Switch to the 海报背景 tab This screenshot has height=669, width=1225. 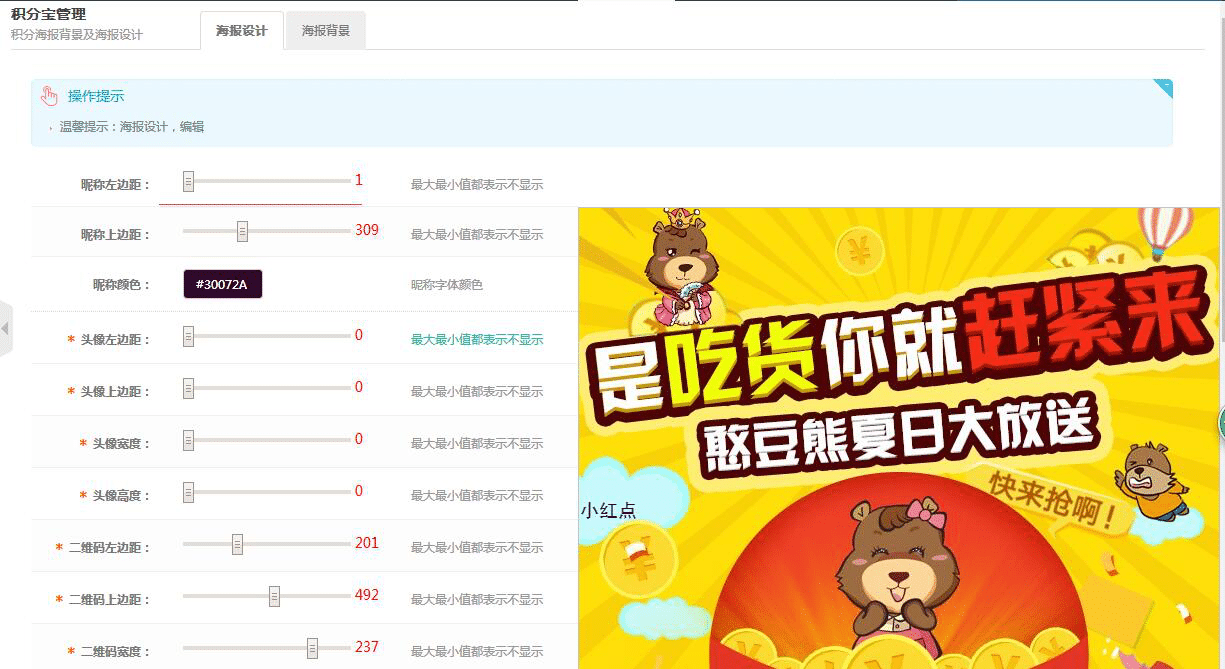coord(326,31)
